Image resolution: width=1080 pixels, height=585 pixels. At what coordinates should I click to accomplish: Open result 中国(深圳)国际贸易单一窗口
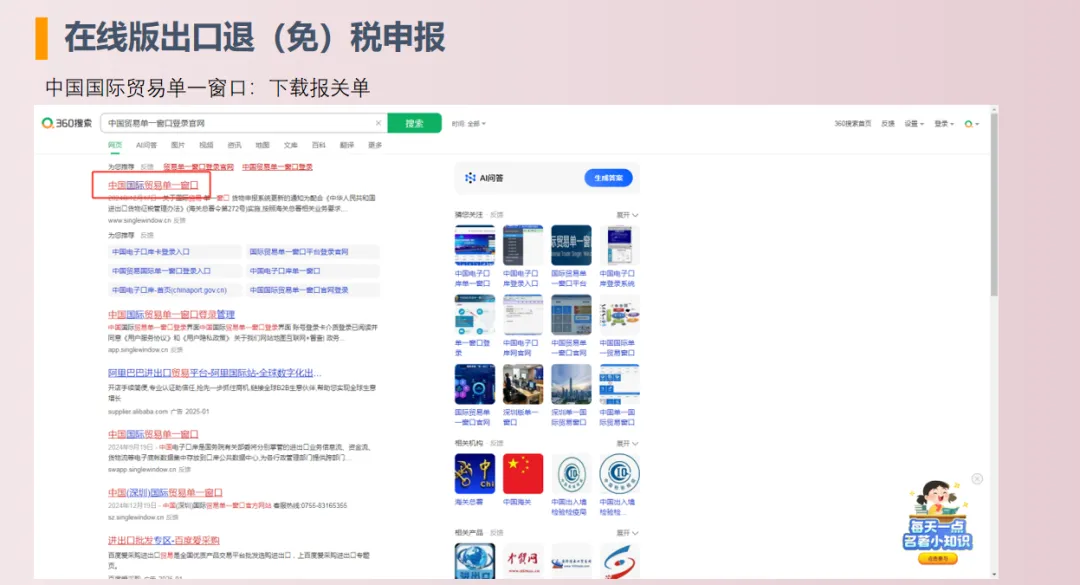pos(165,493)
